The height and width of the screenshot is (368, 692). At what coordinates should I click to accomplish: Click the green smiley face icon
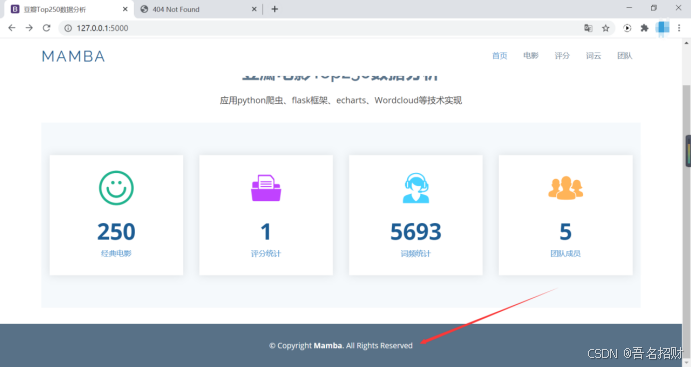click(x=116, y=188)
